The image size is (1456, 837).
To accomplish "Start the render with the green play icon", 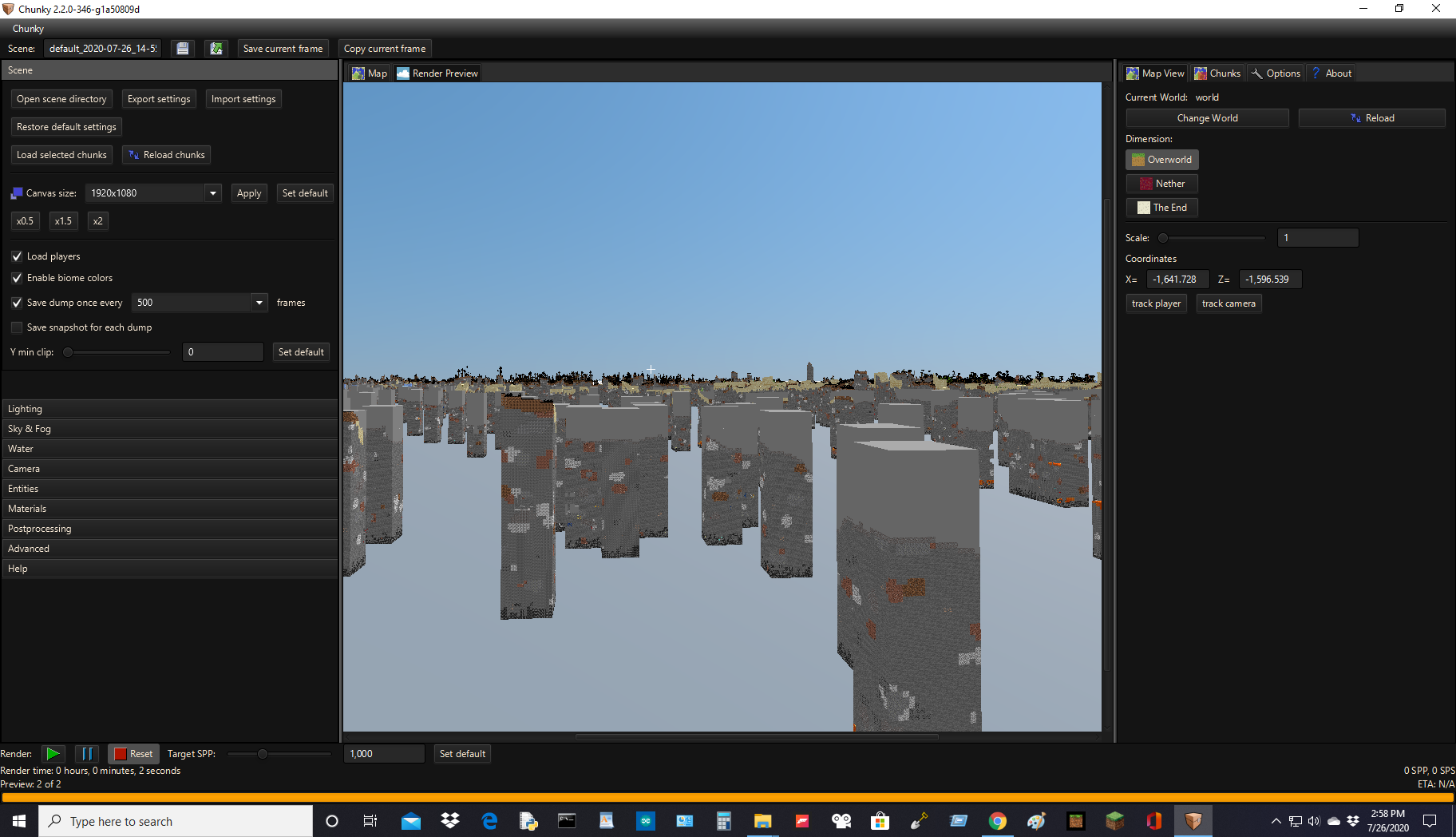I will pyautogui.click(x=53, y=753).
